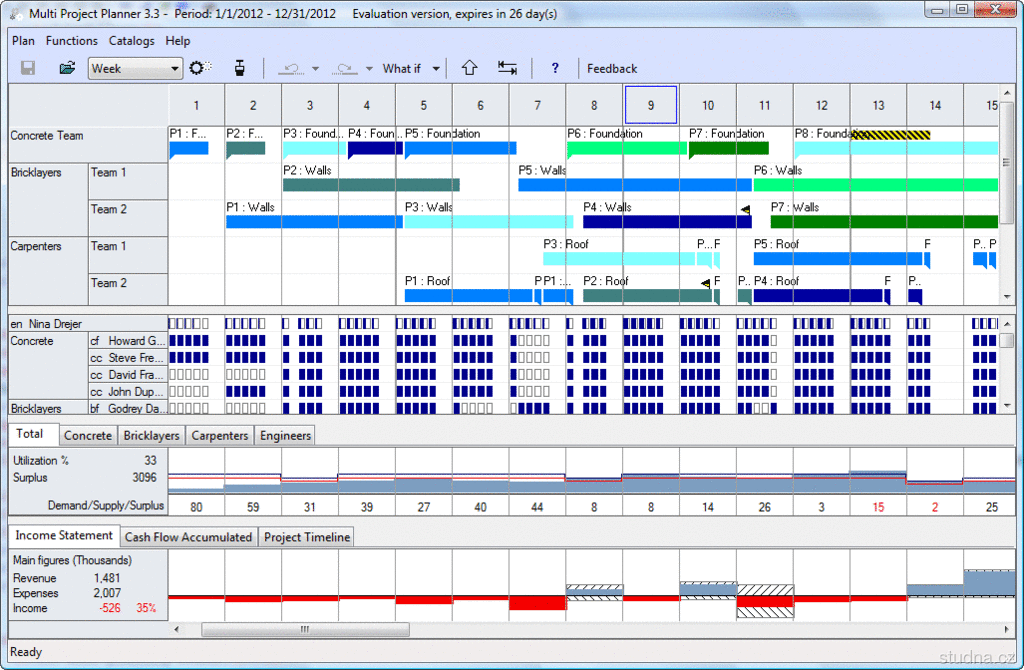
Task: Open the Week time scale dropdown
Action: (x=175, y=68)
